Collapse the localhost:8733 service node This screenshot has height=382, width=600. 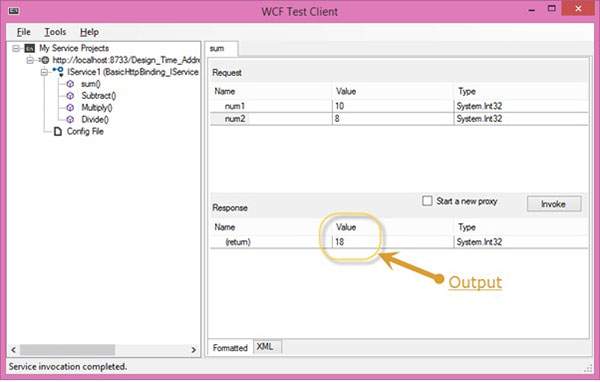click(x=30, y=60)
